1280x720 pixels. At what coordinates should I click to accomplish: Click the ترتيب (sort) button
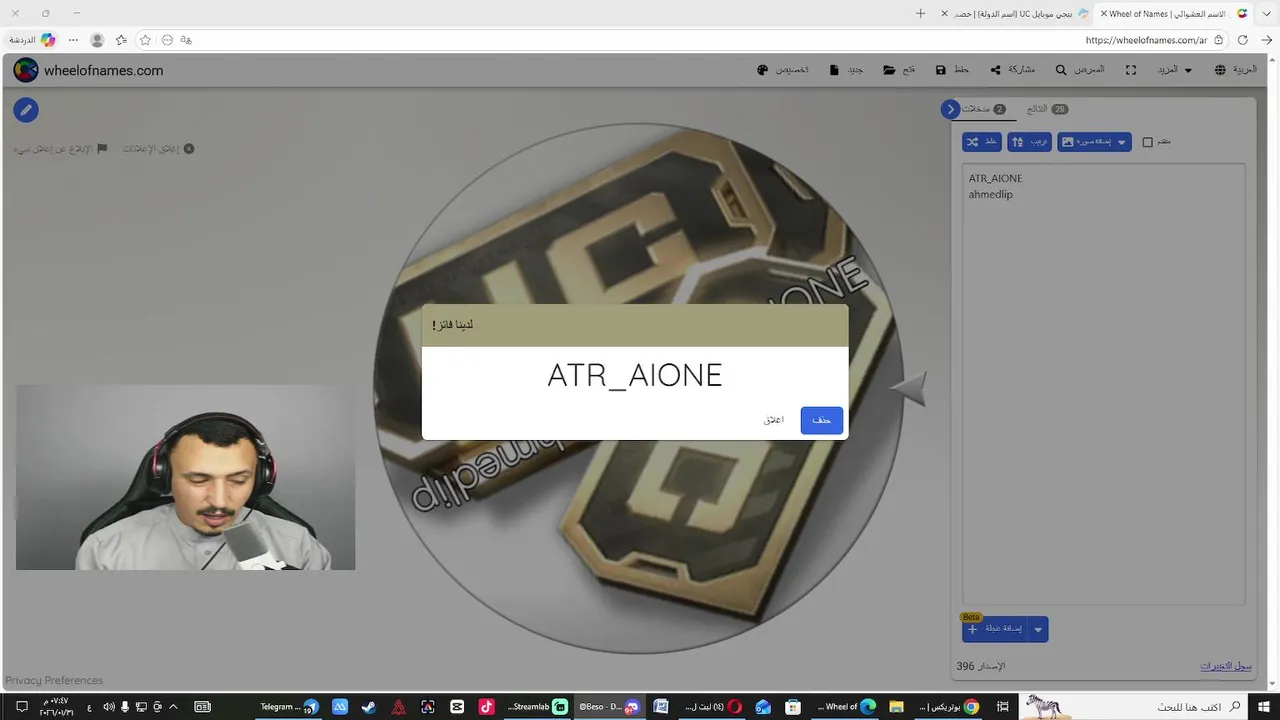click(1029, 142)
